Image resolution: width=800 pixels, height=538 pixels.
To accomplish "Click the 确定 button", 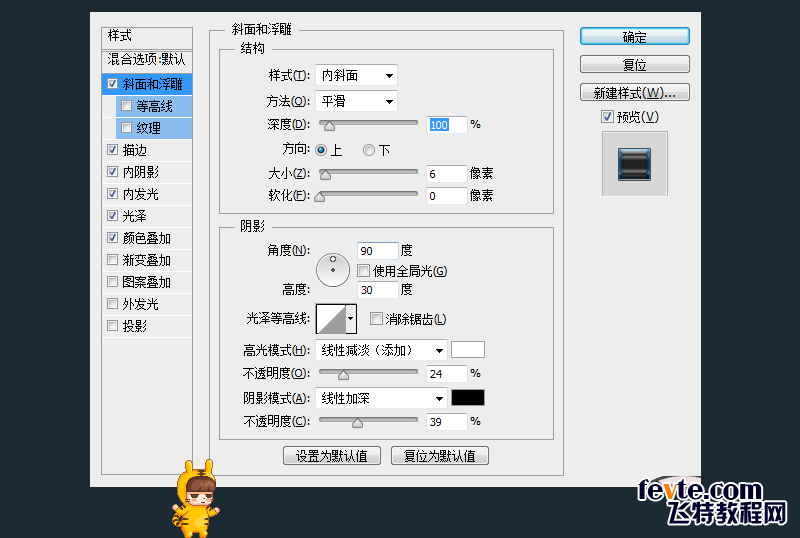I will click(635, 37).
